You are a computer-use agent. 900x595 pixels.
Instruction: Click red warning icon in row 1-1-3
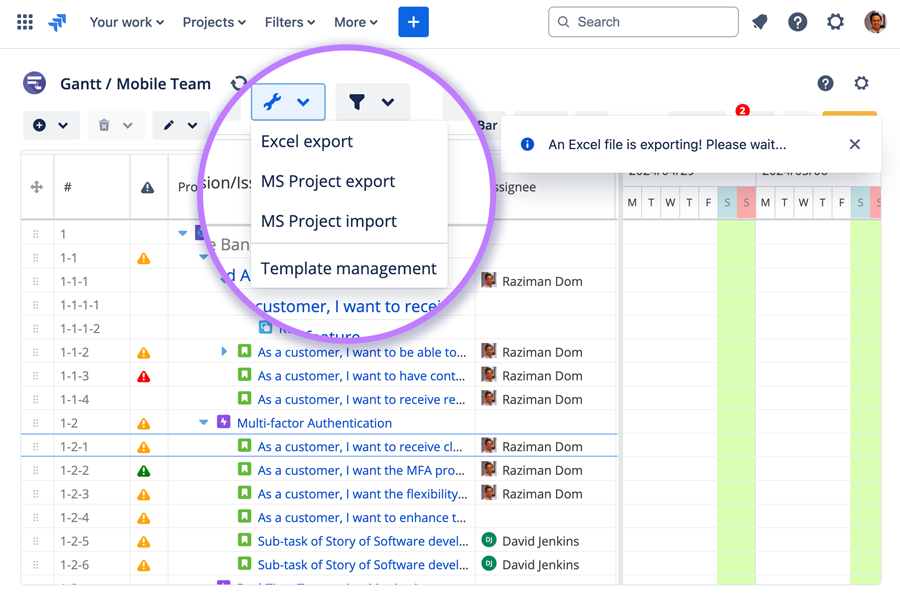click(143, 376)
